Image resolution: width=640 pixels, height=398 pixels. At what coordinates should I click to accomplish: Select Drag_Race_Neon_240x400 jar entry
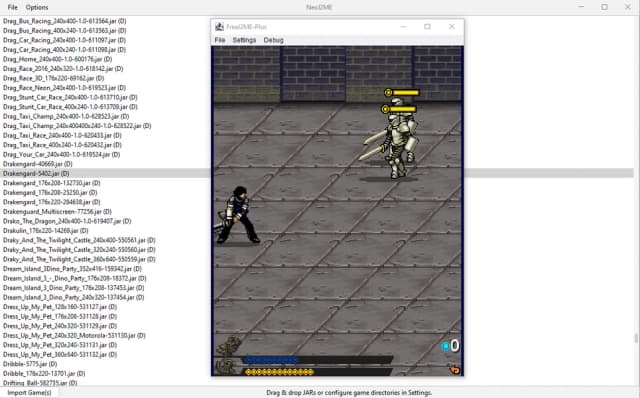coord(64,88)
